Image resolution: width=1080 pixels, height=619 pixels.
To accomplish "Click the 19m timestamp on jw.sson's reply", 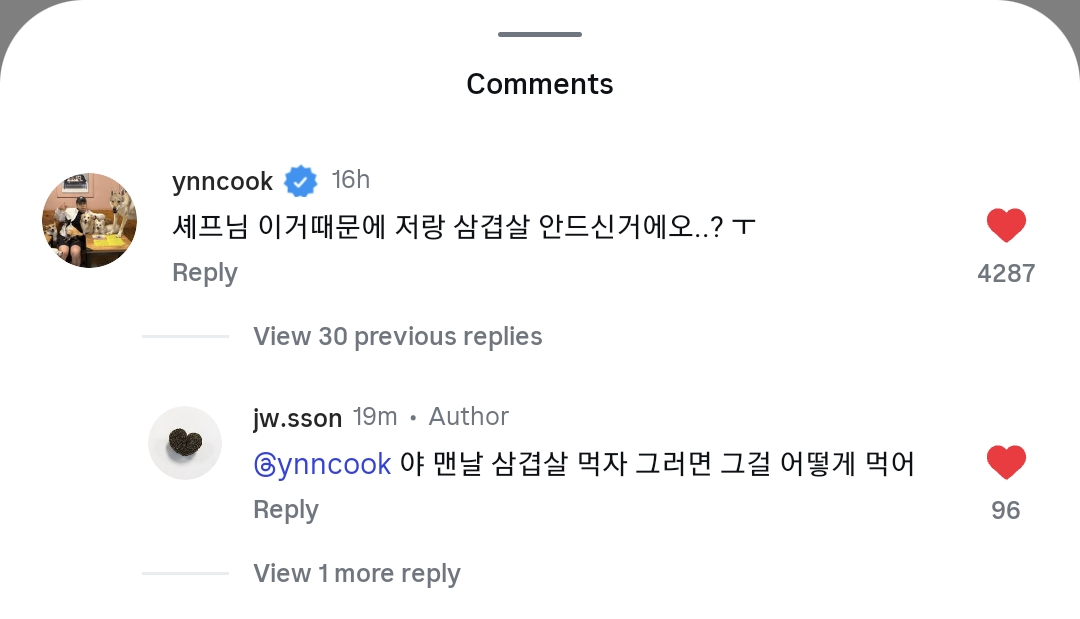I will (x=375, y=417).
